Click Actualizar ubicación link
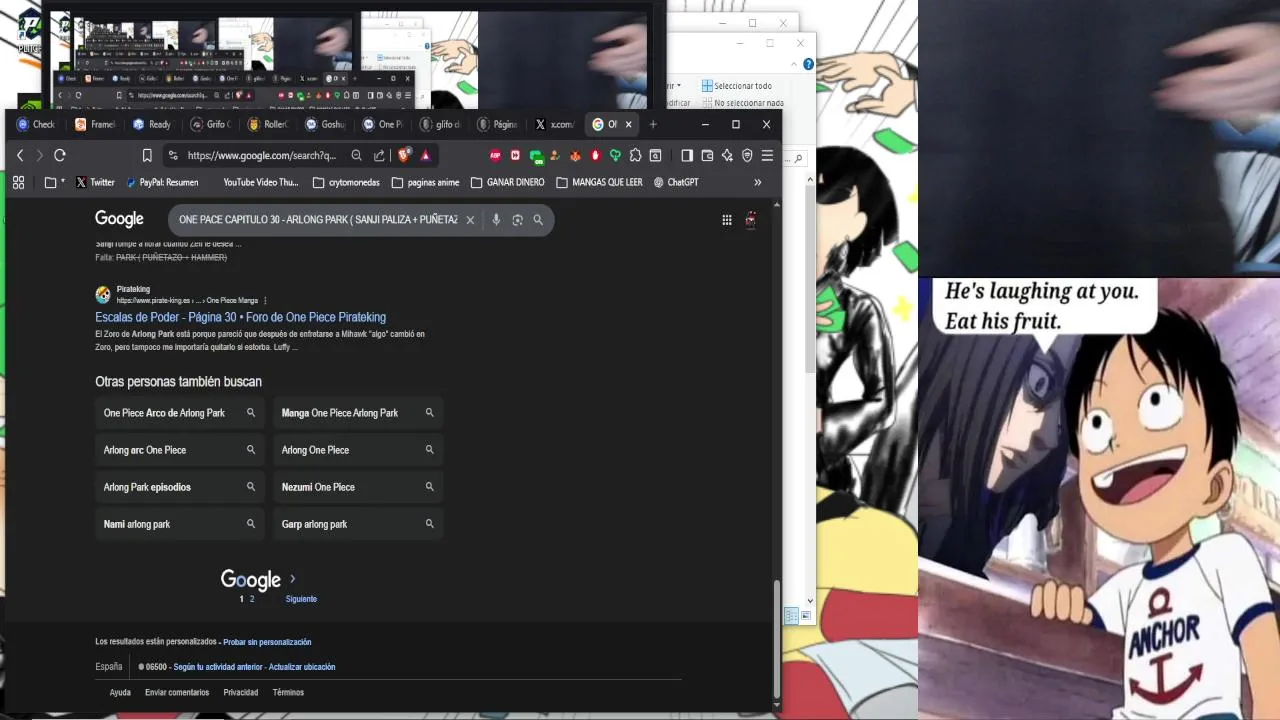This screenshot has width=1280, height=720. pyautogui.click(x=302, y=667)
